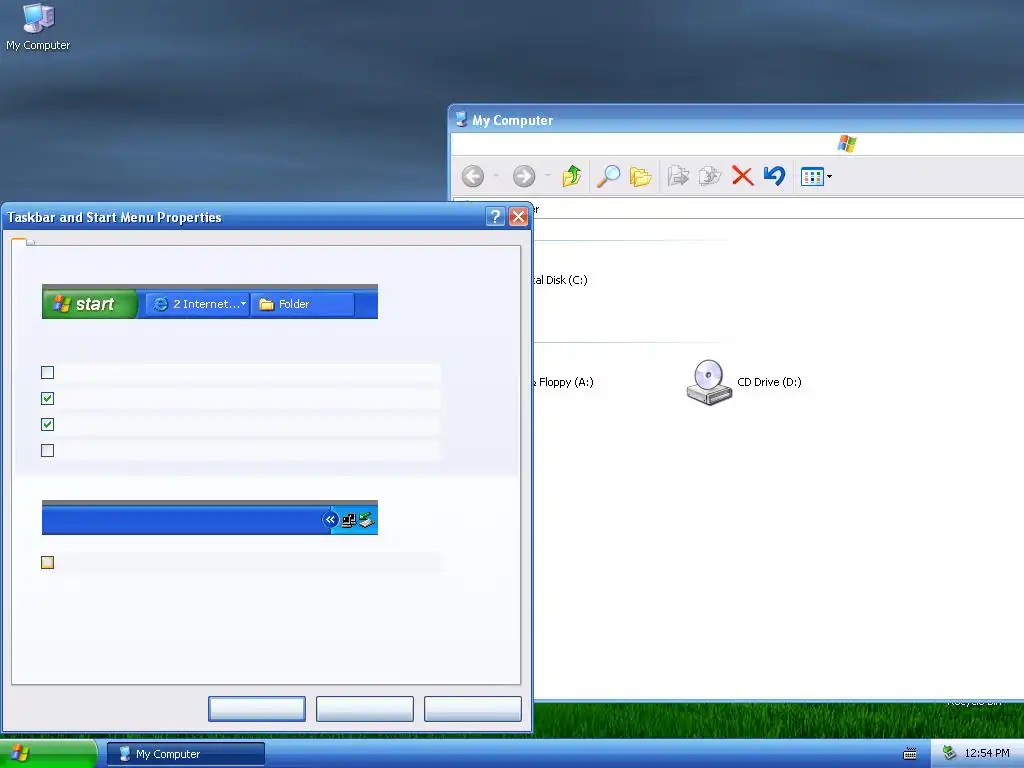Image resolution: width=1024 pixels, height=768 pixels.
Task: Select the CD Drive (D:) icon
Action: click(x=709, y=382)
